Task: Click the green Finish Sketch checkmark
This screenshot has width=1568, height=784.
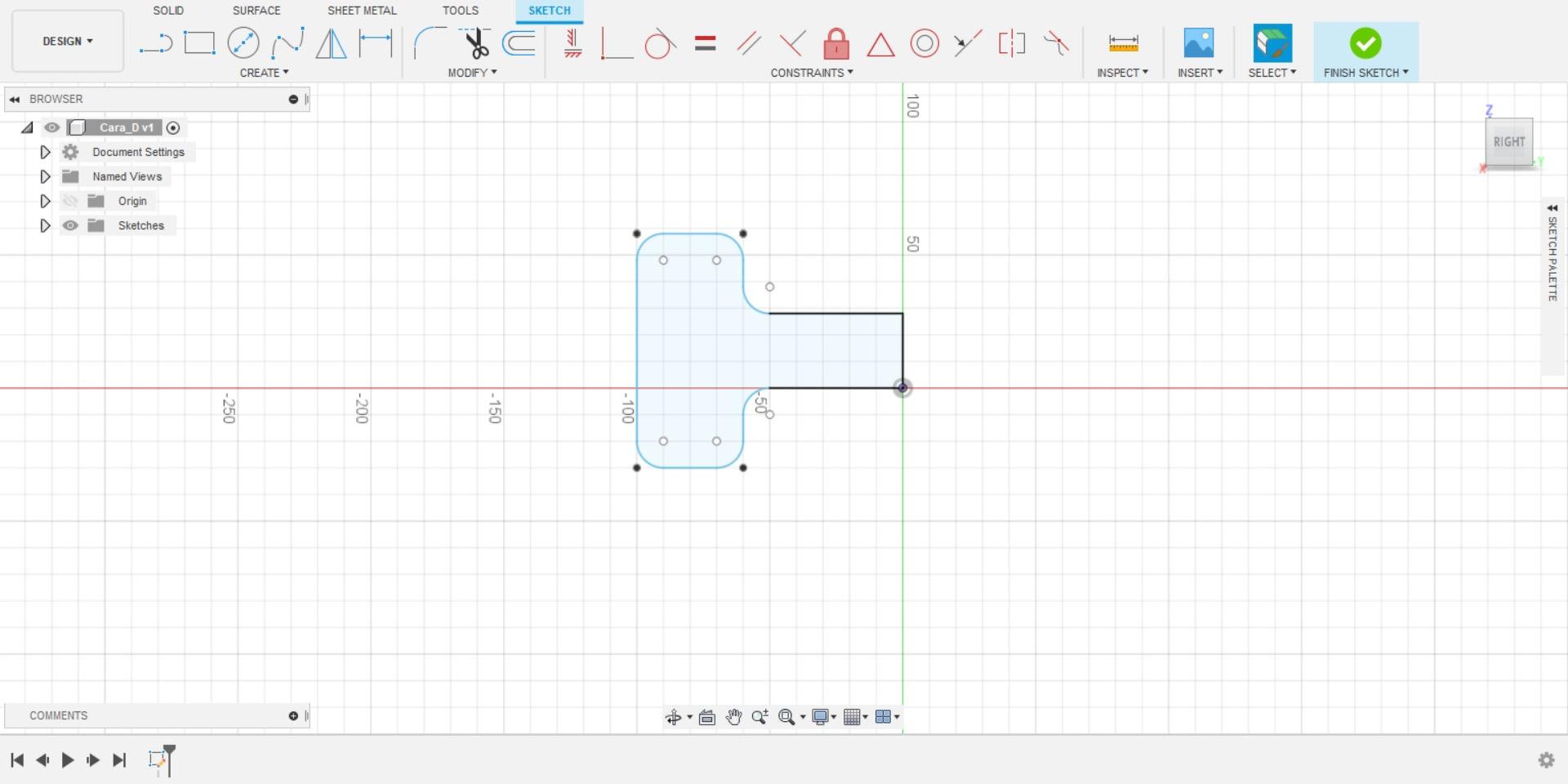Action: point(1365,43)
